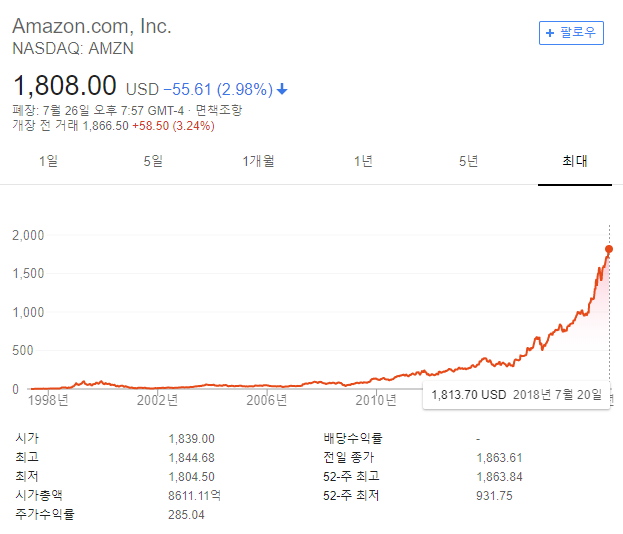This screenshot has height=534, width=623.
Task: Click the 1,808.00 current price
Action: point(64,85)
